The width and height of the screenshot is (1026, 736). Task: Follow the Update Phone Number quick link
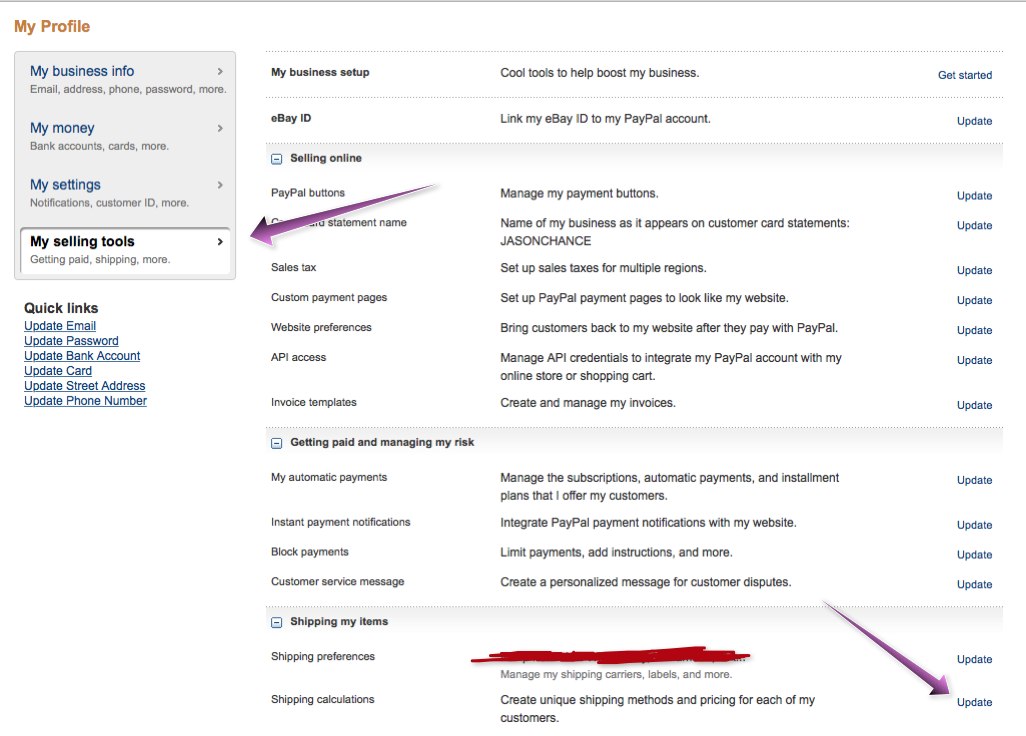click(x=86, y=401)
